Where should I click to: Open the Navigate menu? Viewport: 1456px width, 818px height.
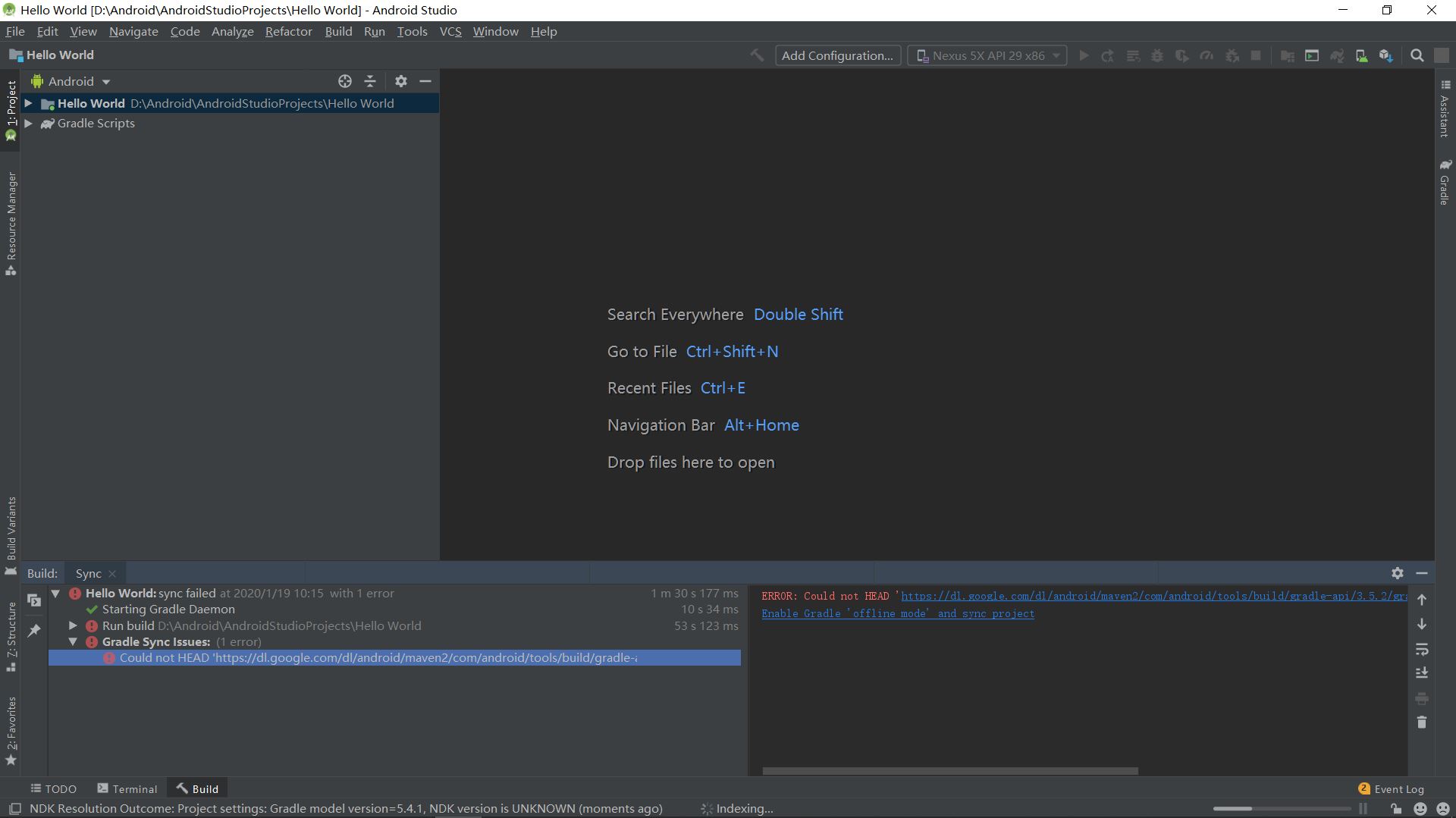point(133,31)
